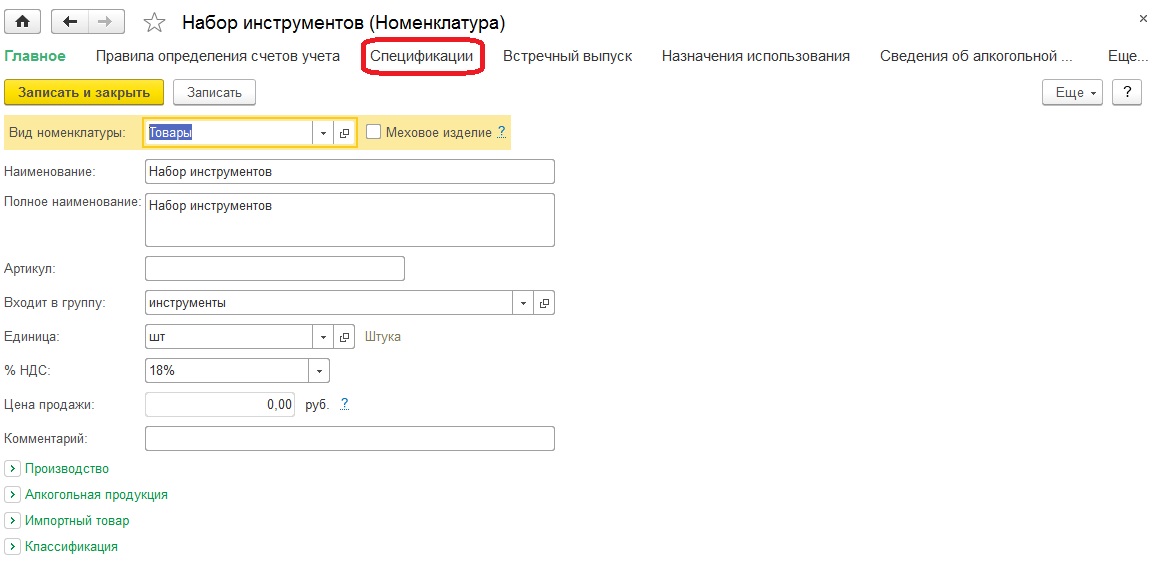
Task: Expand the Классификация section
Action: click(61, 547)
